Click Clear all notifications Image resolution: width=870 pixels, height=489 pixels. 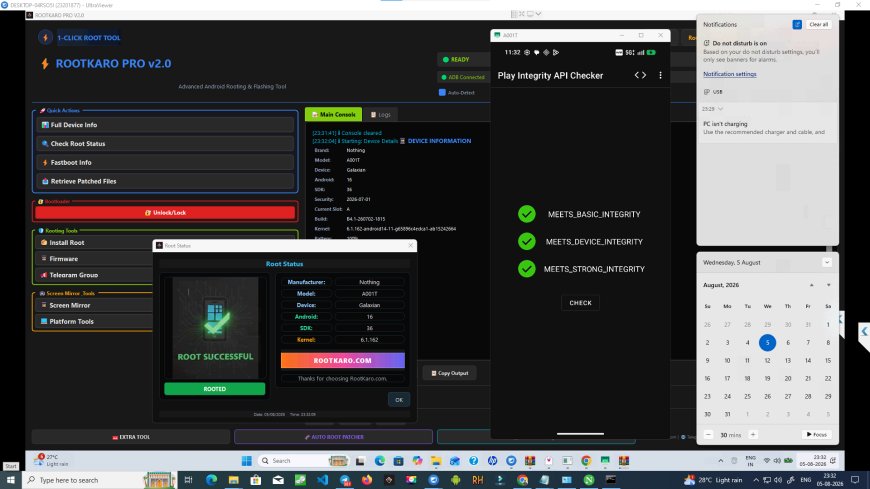[x=818, y=24]
